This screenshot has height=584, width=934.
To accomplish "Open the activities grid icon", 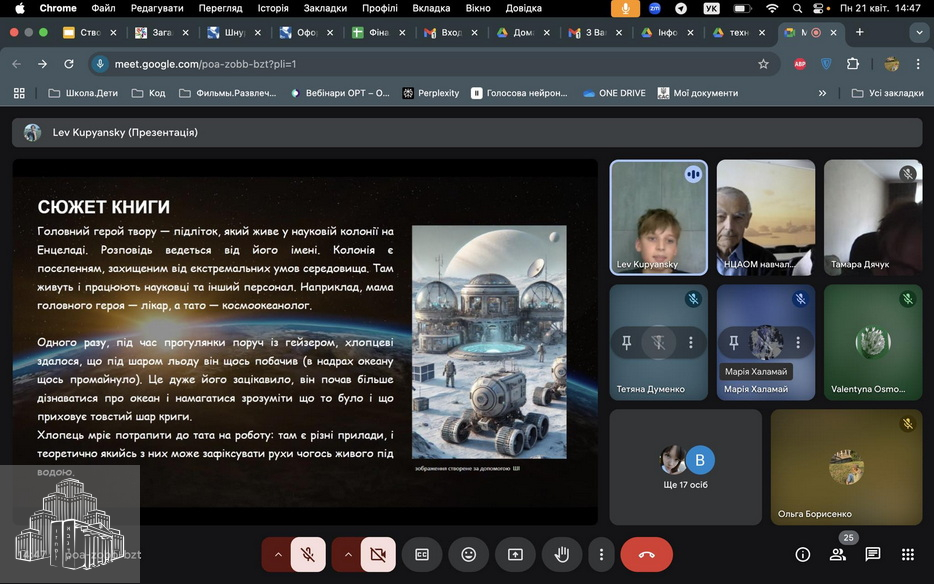I will (907, 554).
